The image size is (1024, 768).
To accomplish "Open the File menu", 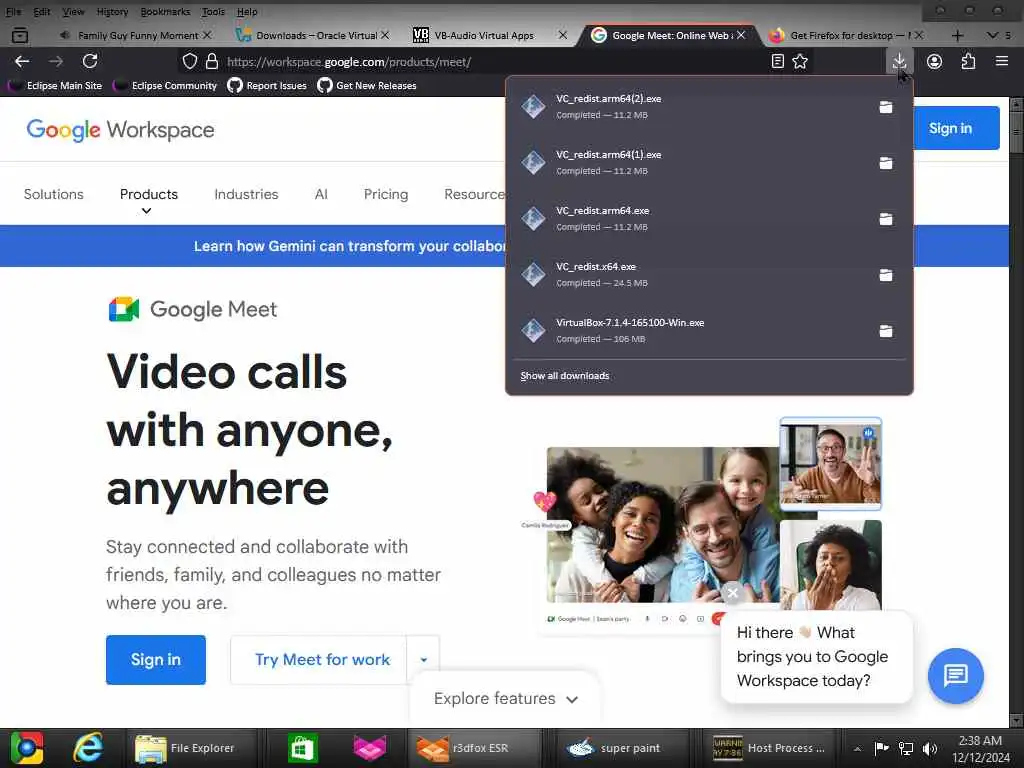I will [14, 11].
